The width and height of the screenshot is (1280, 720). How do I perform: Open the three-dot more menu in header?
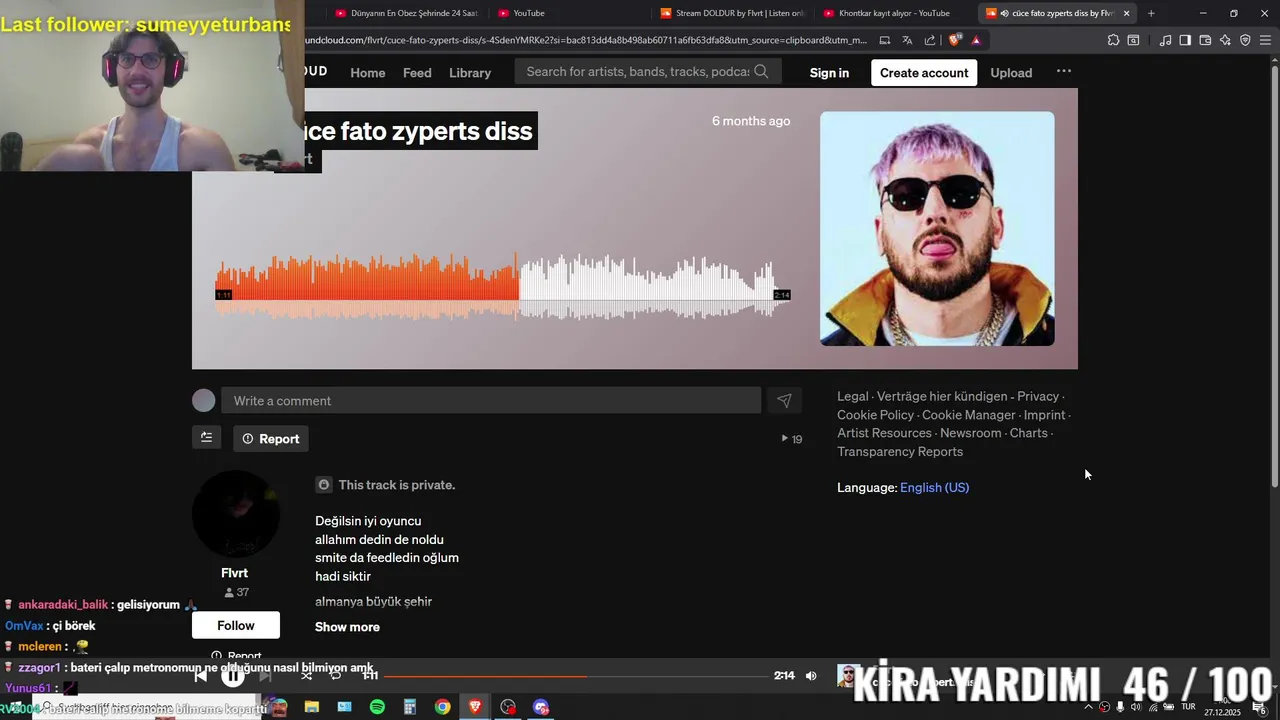pyautogui.click(x=1064, y=71)
